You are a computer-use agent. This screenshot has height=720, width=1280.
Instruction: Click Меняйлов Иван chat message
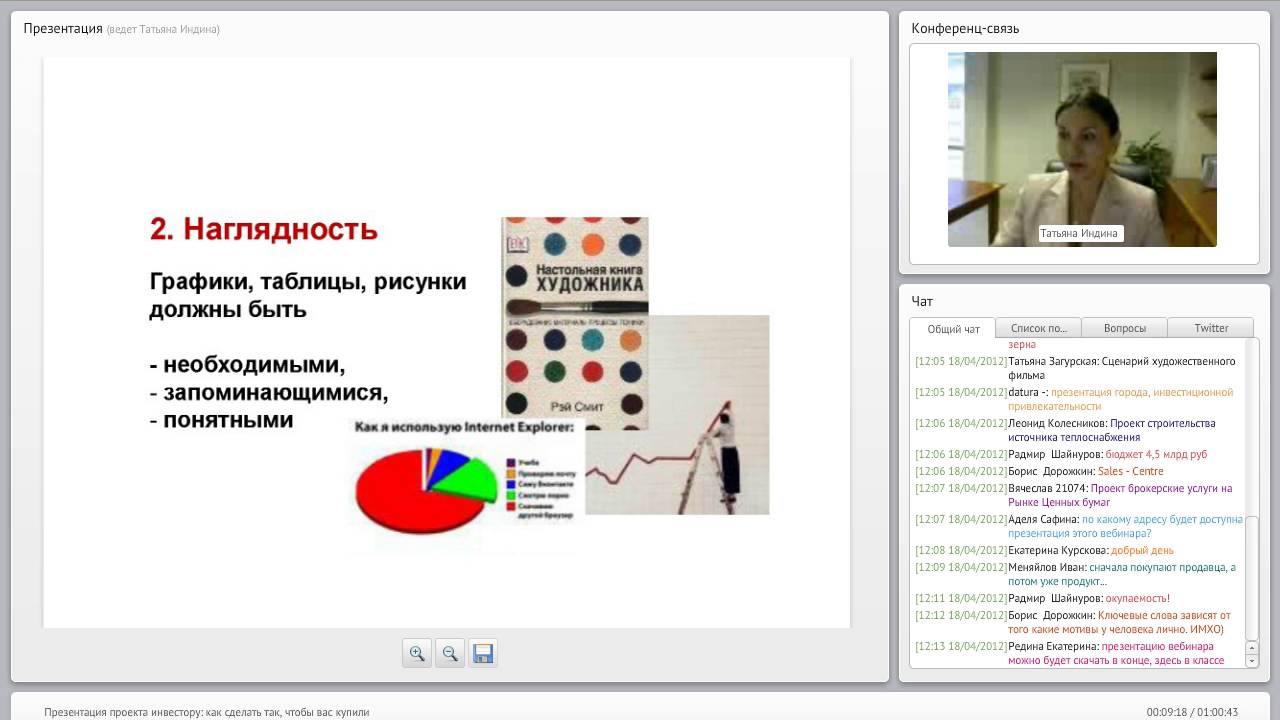(1078, 574)
